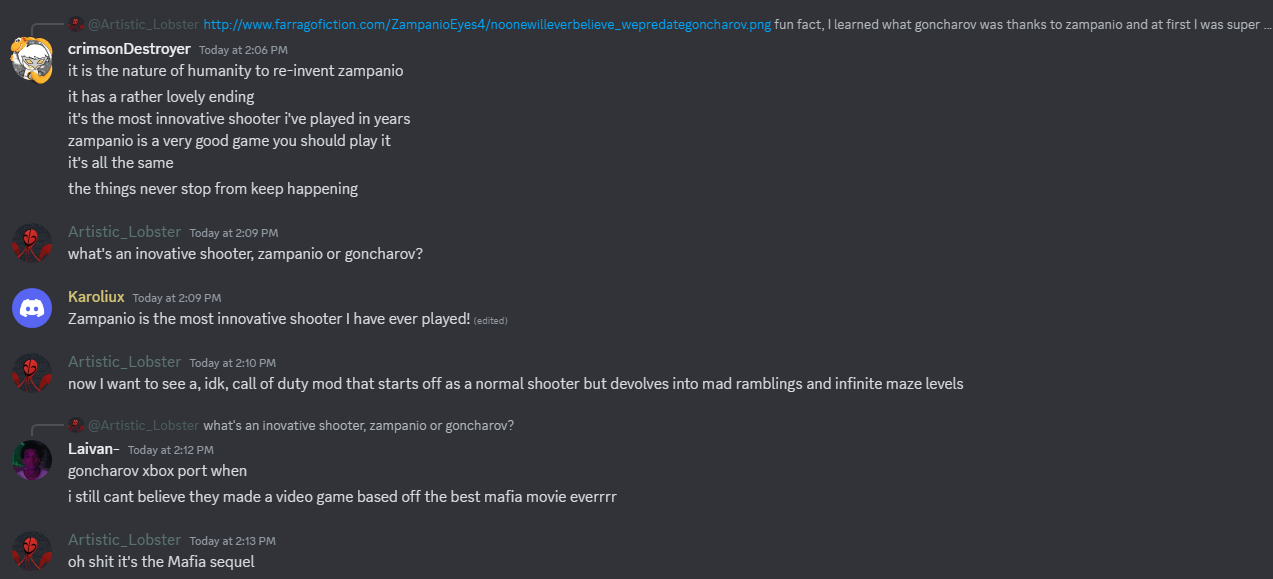Screen dimensions: 1273x579
Task: Click the Karoliux username
Action: (95, 297)
